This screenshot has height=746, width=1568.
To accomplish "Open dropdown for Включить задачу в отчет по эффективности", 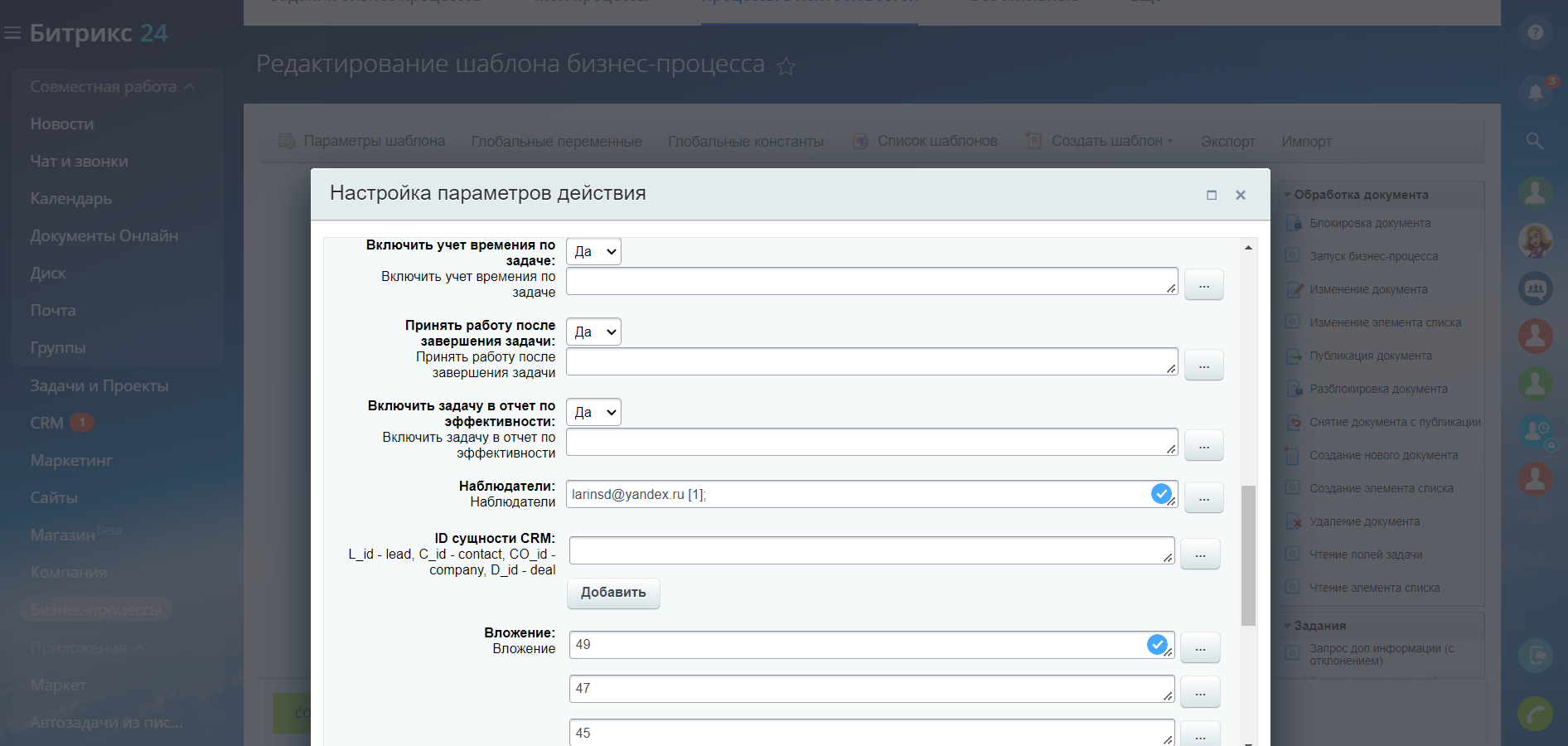I will (593, 413).
